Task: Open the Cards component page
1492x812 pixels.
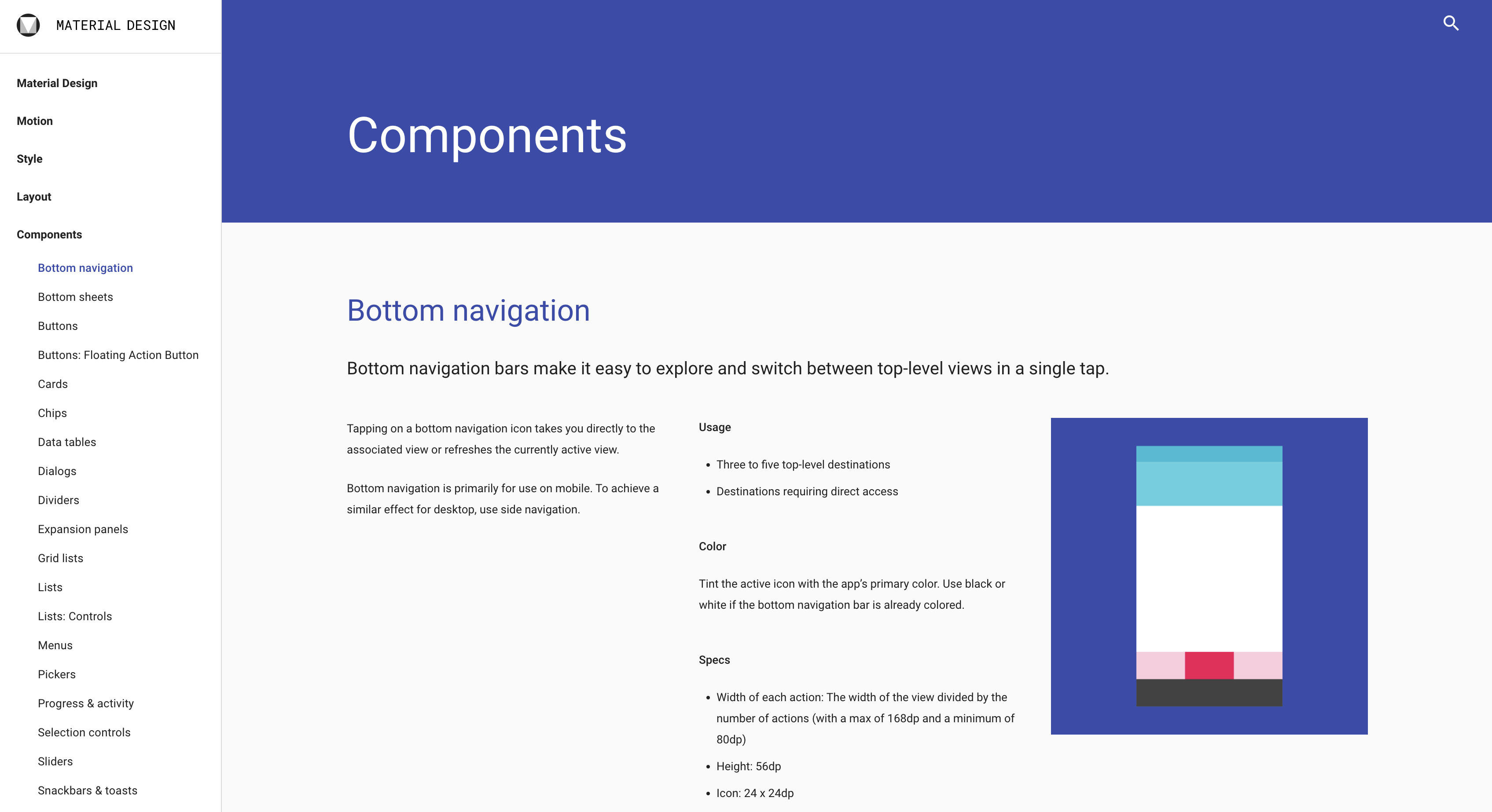Action: (x=52, y=383)
